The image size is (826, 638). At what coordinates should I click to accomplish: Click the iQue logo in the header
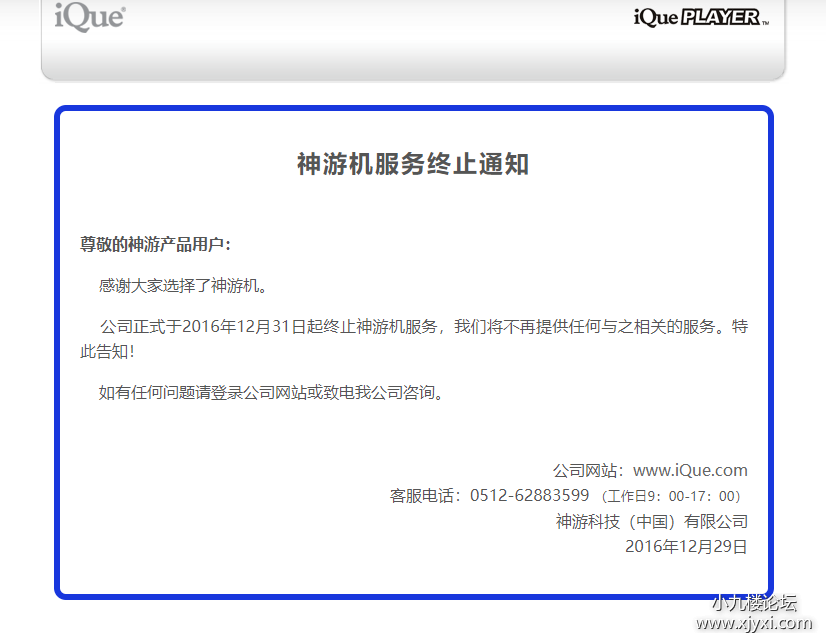pyautogui.click(x=90, y=16)
